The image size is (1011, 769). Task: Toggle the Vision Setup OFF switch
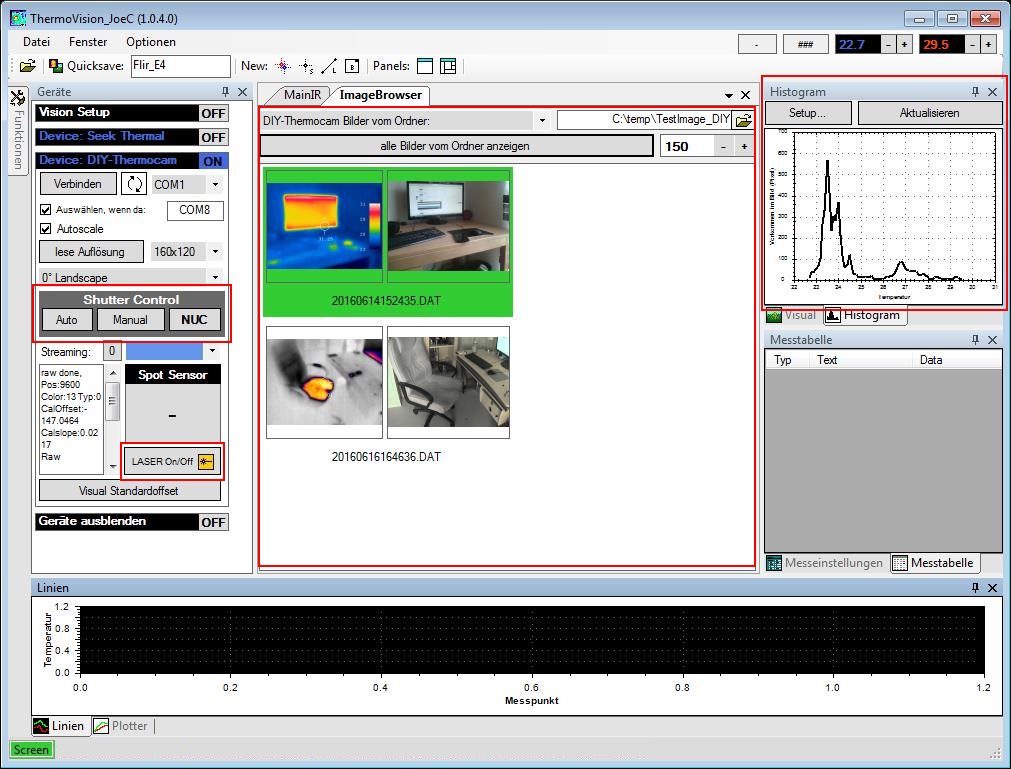[213, 113]
